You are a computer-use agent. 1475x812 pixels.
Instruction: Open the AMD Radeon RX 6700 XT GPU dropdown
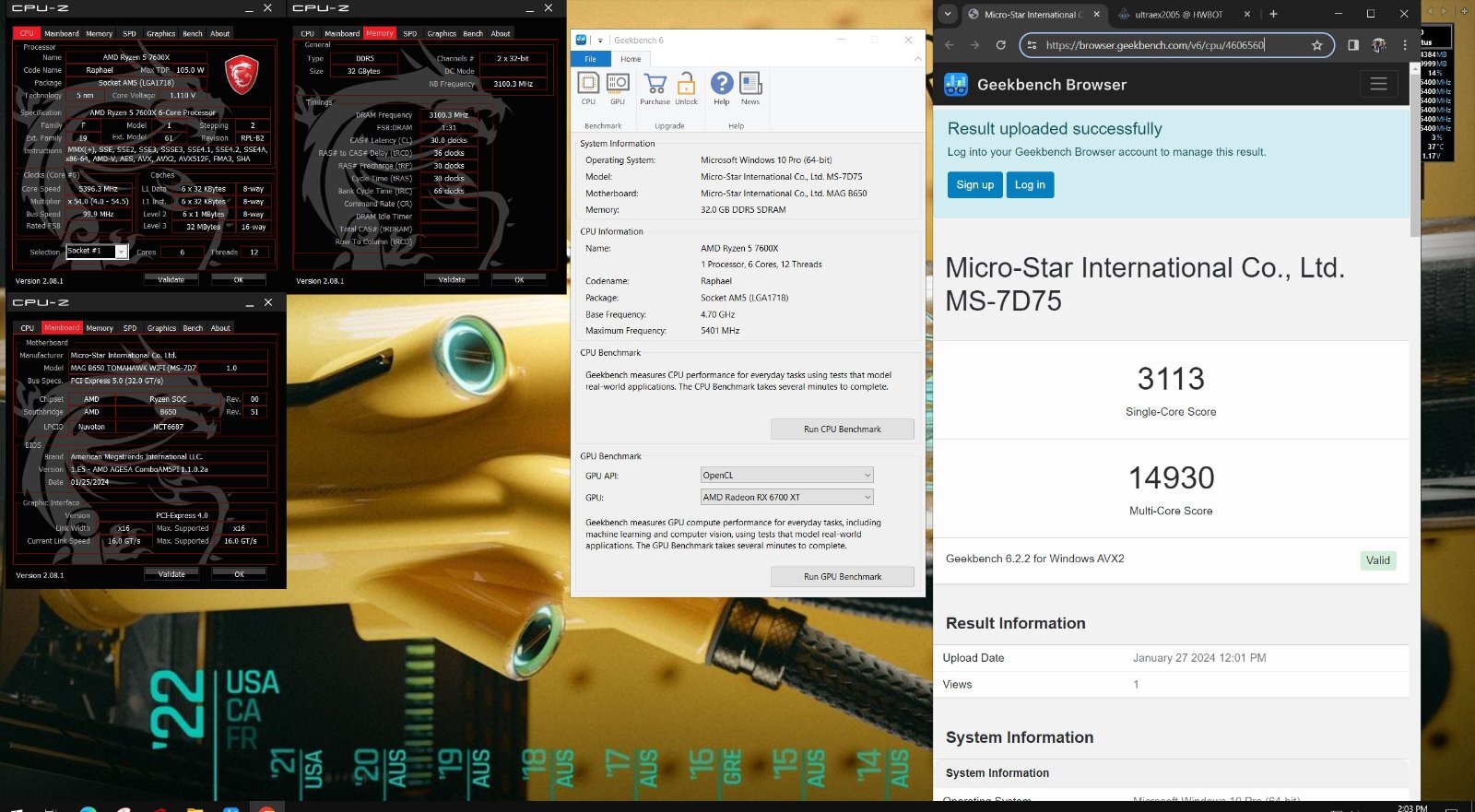coord(786,497)
